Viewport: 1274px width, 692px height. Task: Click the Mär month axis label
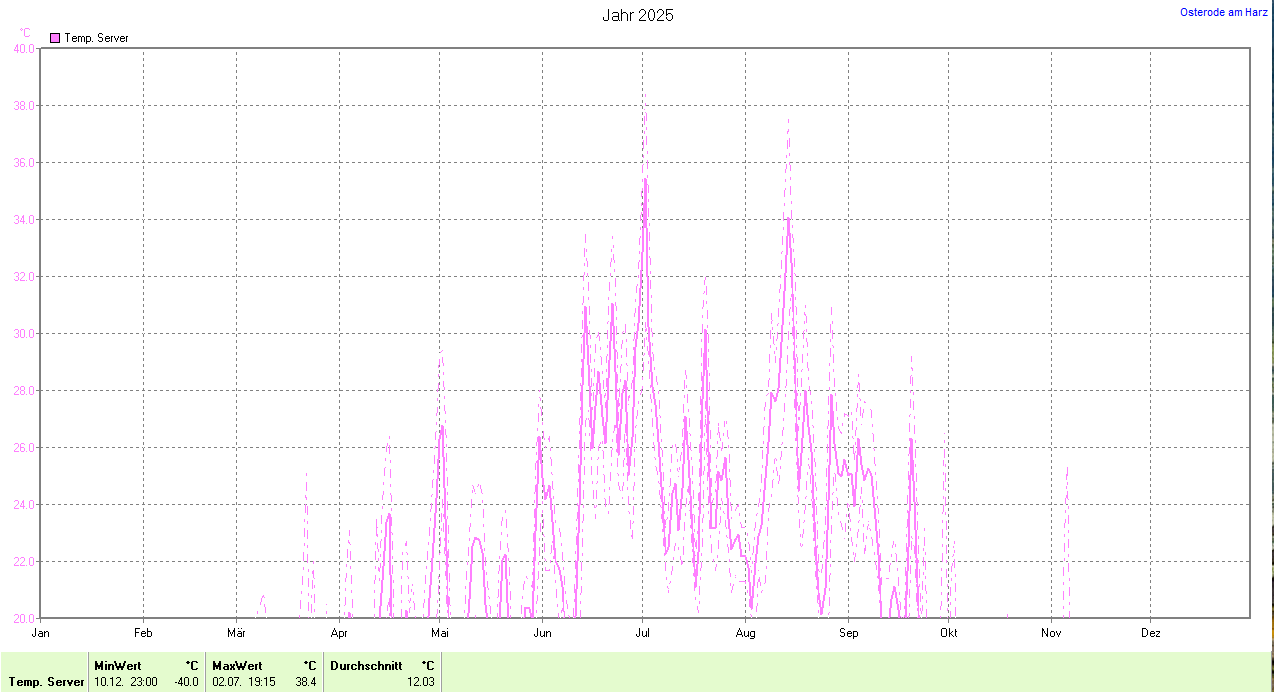click(237, 633)
